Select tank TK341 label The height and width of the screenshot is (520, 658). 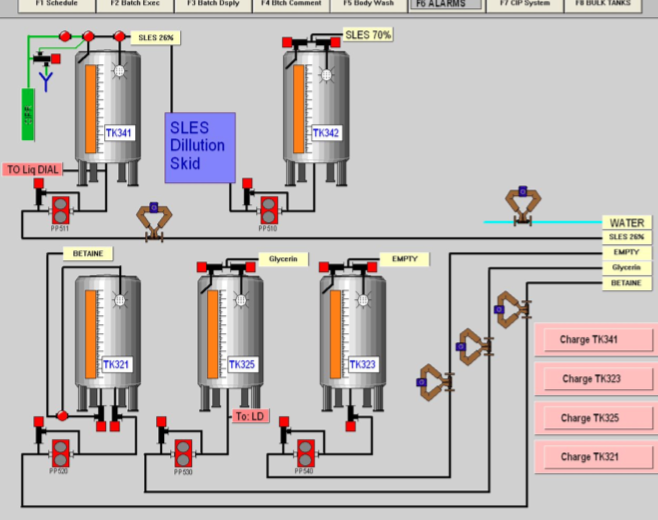click(x=118, y=133)
